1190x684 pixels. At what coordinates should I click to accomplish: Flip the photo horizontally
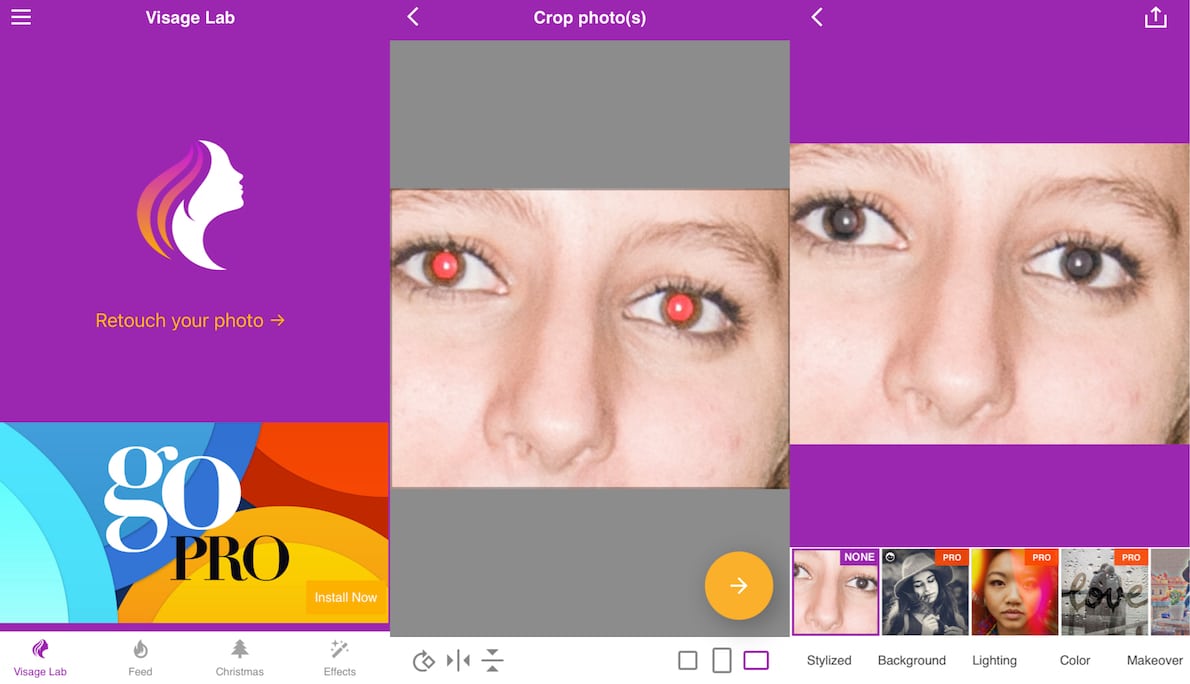coord(458,660)
